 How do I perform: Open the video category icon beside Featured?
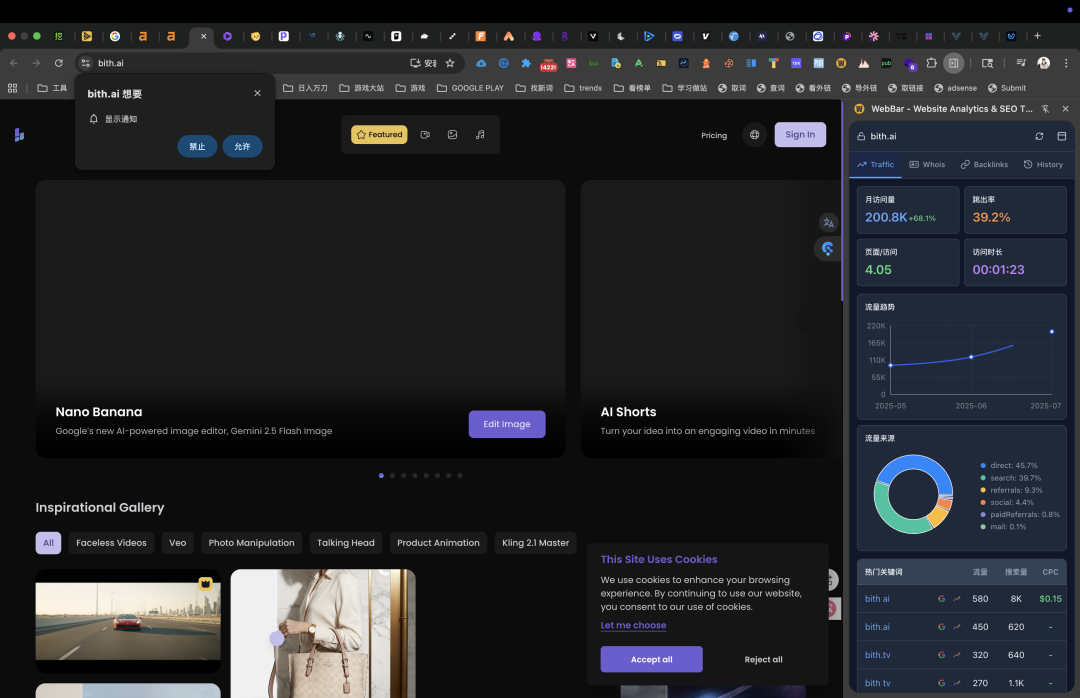(x=425, y=134)
